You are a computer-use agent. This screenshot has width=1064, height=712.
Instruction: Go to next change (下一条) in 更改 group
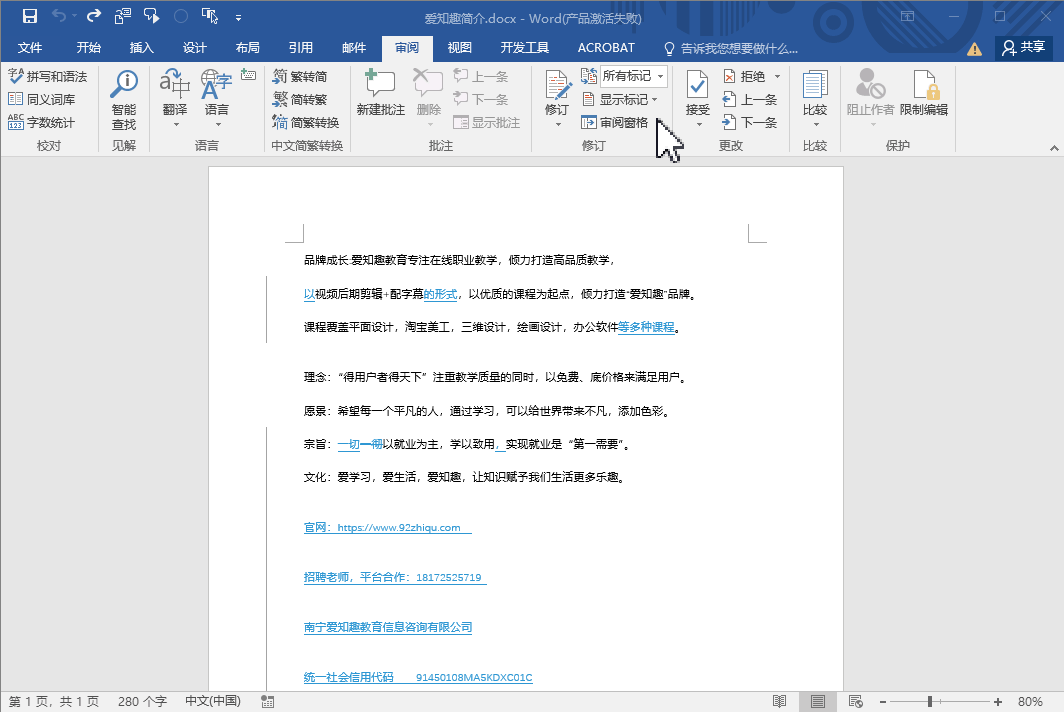(750, 122)
